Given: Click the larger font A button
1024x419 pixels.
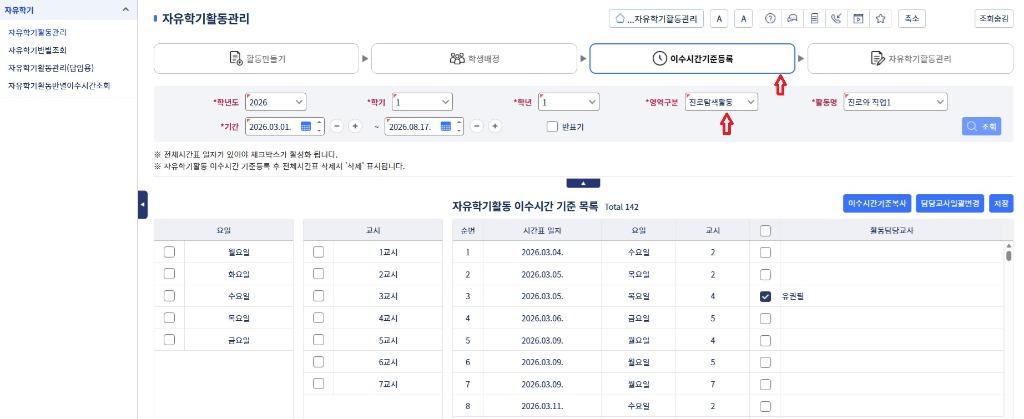Looking at the screenshot, I should tap(744, 19).
